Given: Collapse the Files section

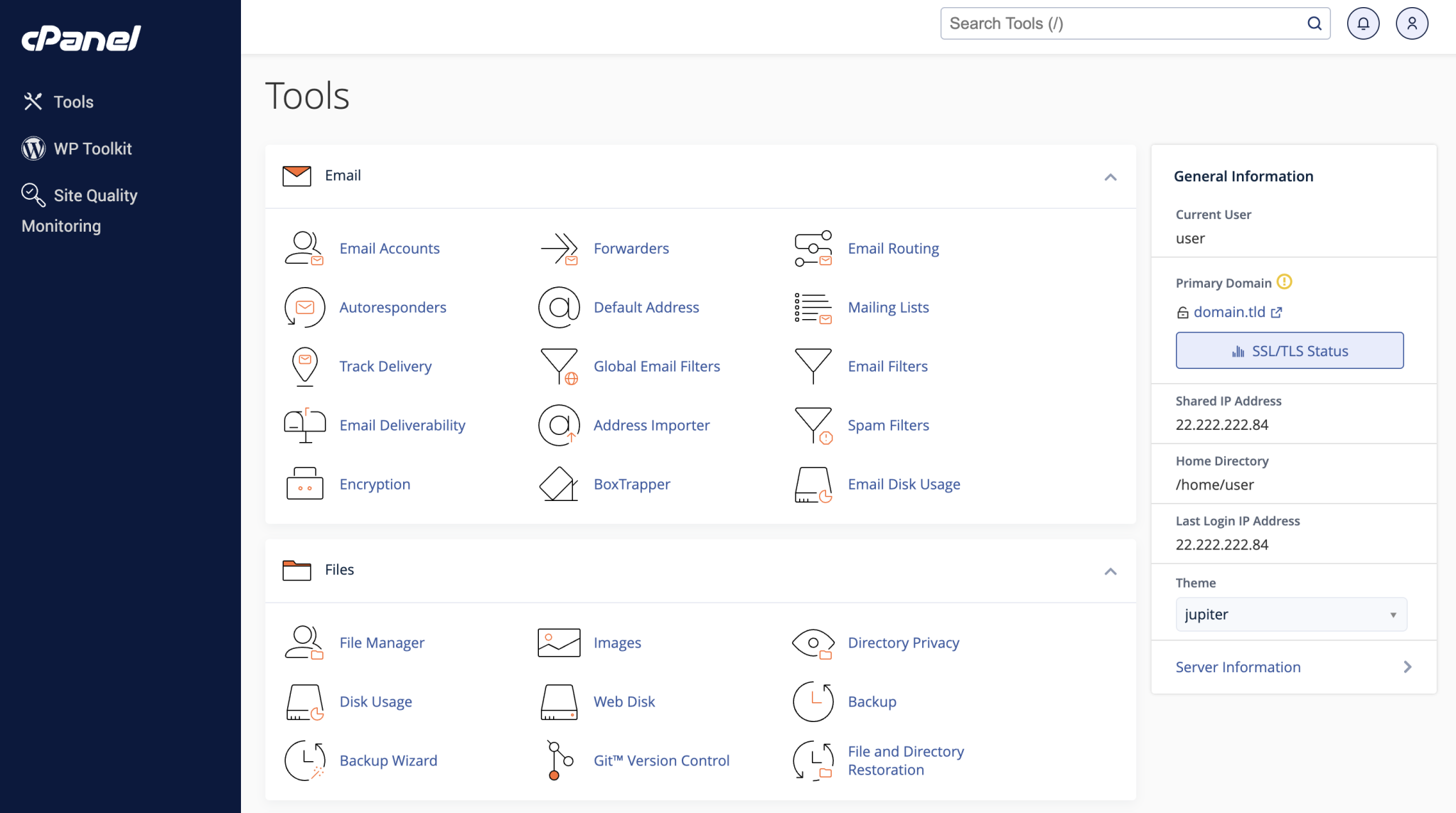Looking at the screenshot, I should click(x=1110, y=571).
